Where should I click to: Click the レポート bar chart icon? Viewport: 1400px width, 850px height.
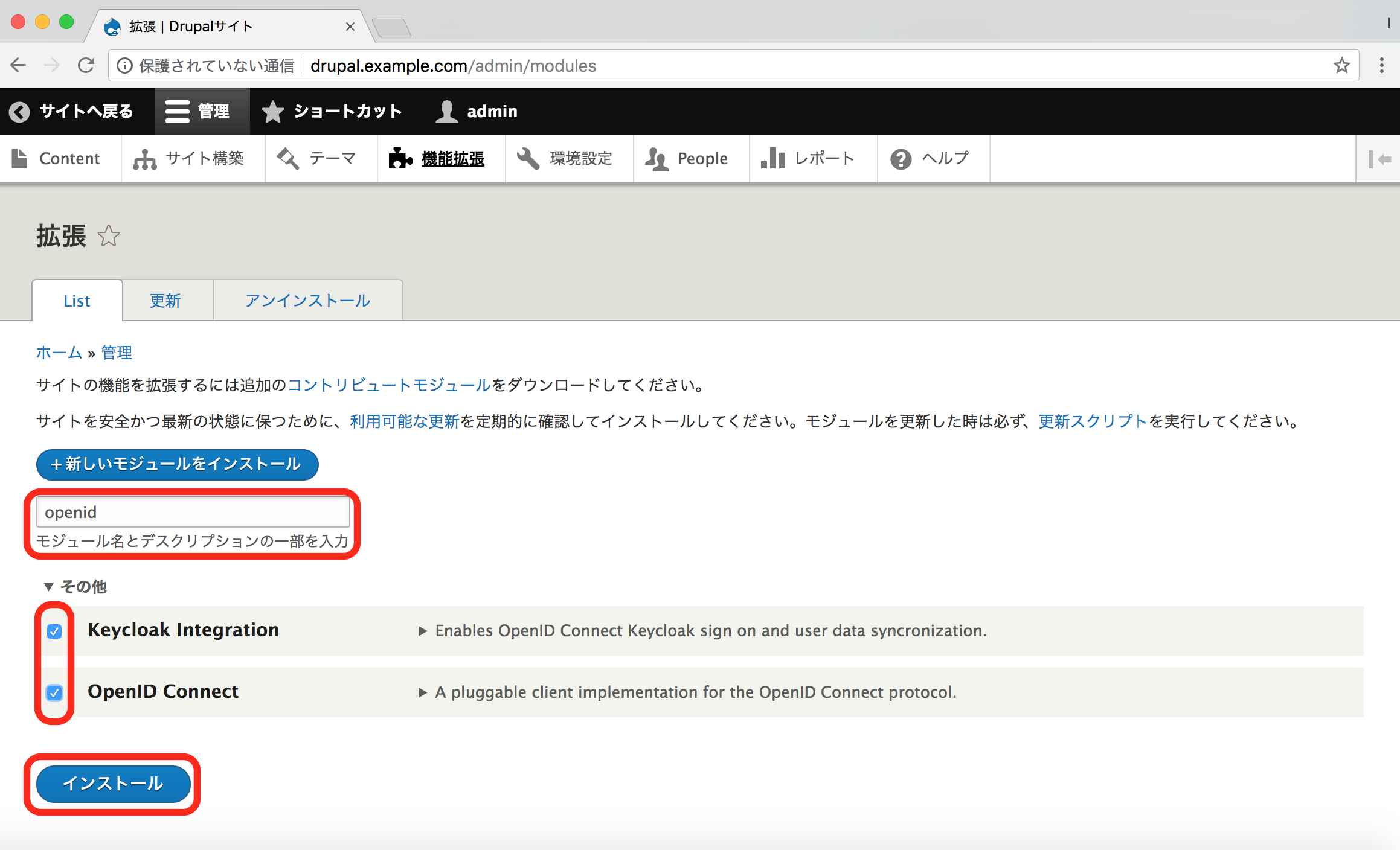click(x=772, y=159)
